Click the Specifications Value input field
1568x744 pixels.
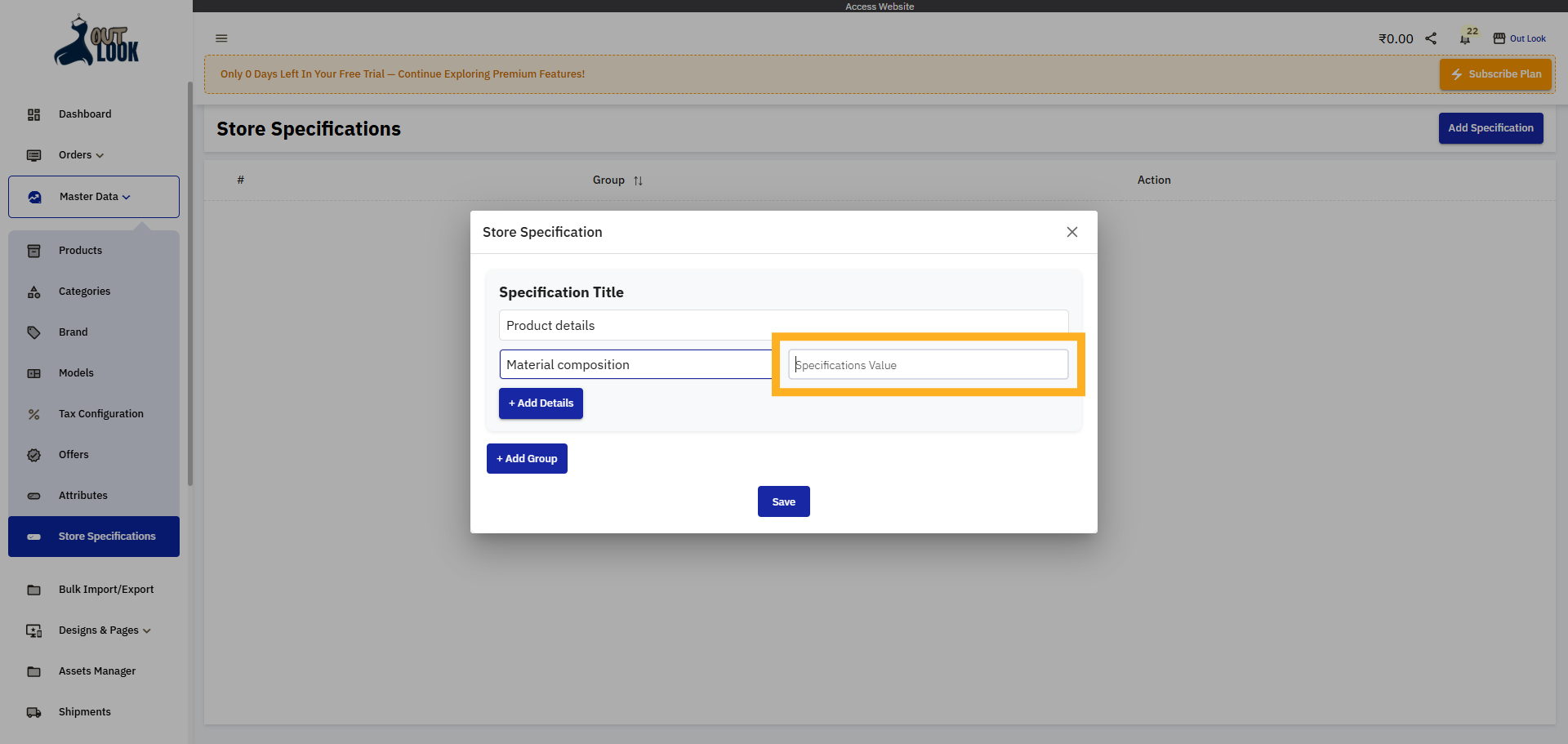(927, 364)
